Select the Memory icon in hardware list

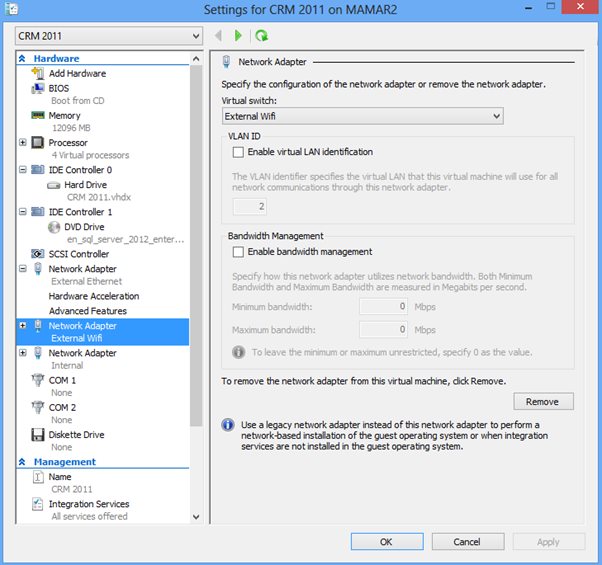click(x=38, y=116)
